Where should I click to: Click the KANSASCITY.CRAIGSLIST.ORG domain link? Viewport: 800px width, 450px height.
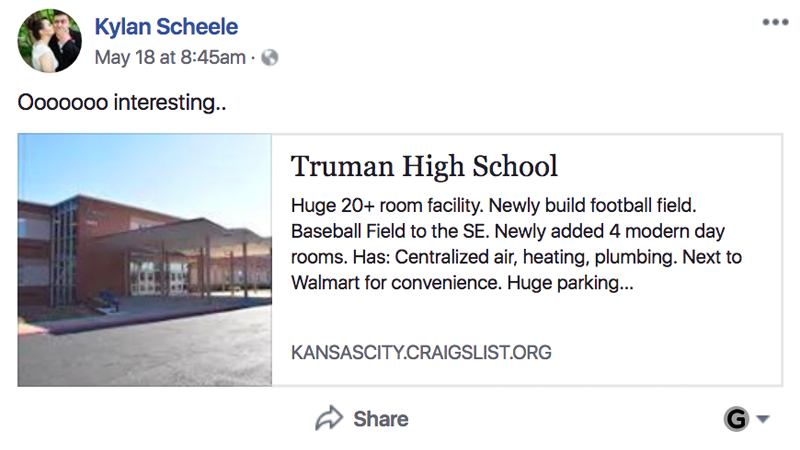(421, 353)
